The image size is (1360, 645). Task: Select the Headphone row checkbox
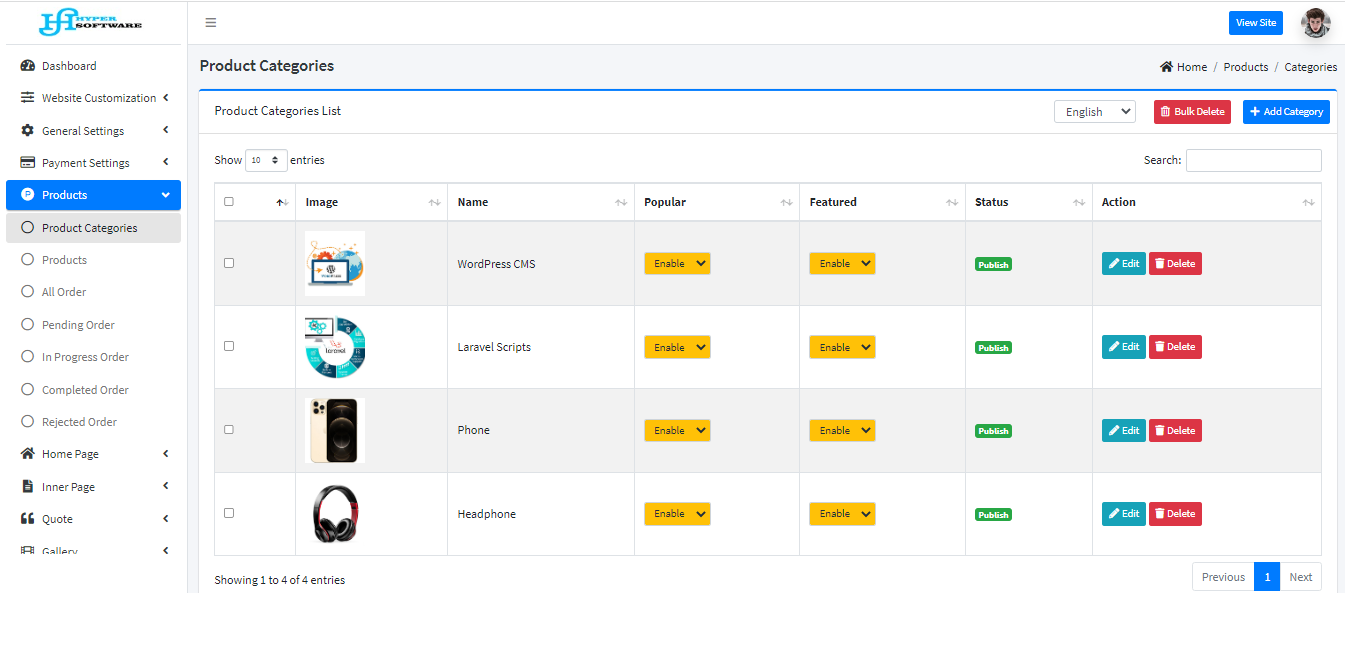(x=229, y=513)
